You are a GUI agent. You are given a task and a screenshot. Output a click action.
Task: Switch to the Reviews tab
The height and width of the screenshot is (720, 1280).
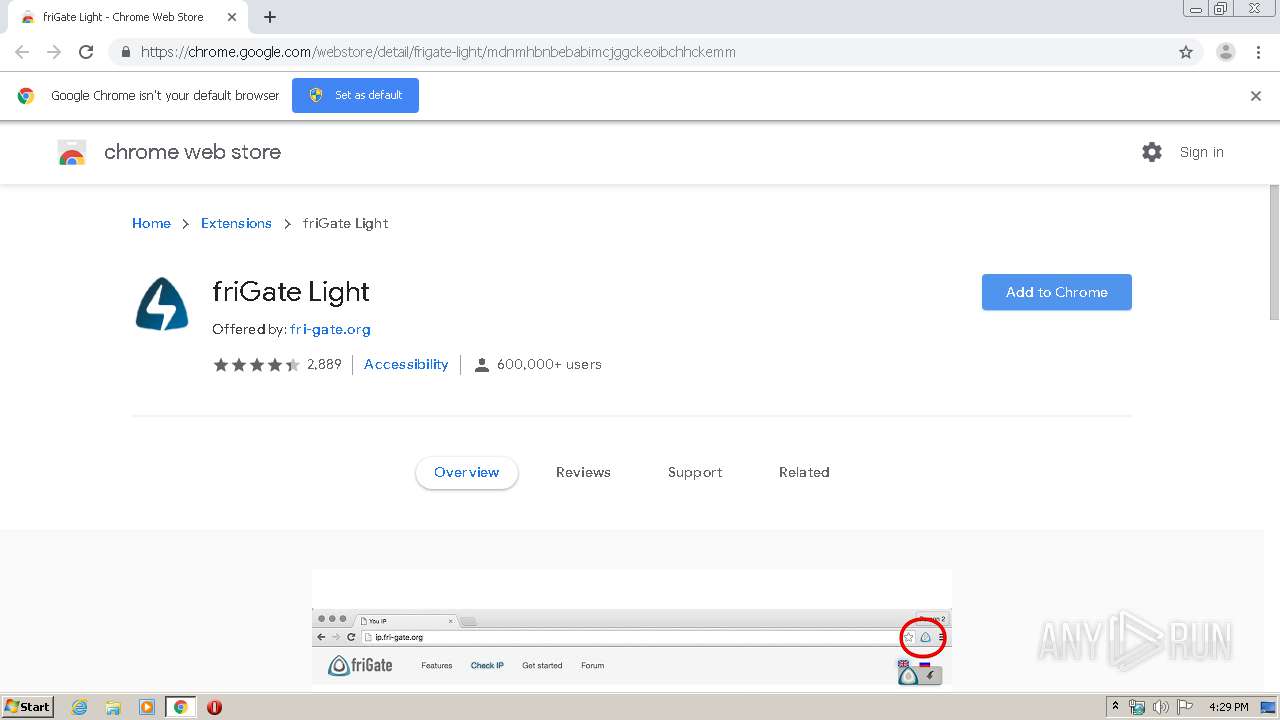tap(583, 473)
